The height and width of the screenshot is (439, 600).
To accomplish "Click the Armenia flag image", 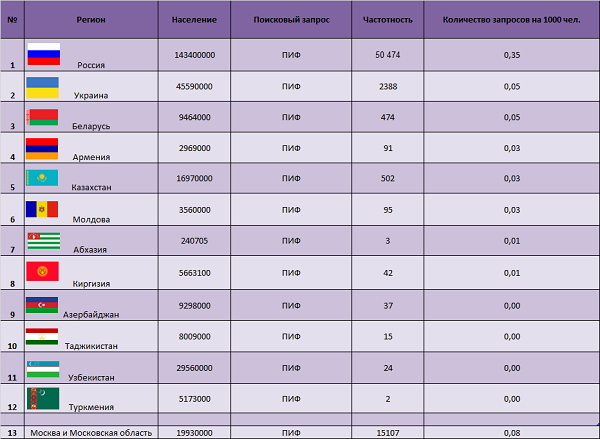I will 42,149.
